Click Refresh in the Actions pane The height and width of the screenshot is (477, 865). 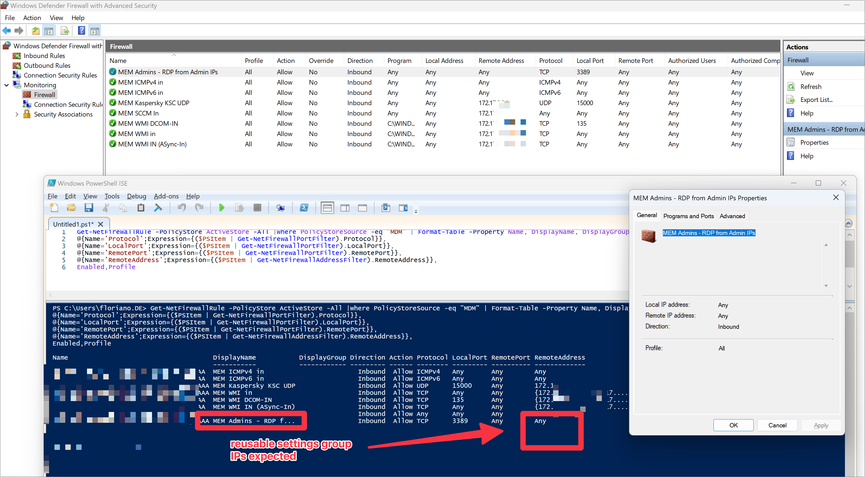810,87
